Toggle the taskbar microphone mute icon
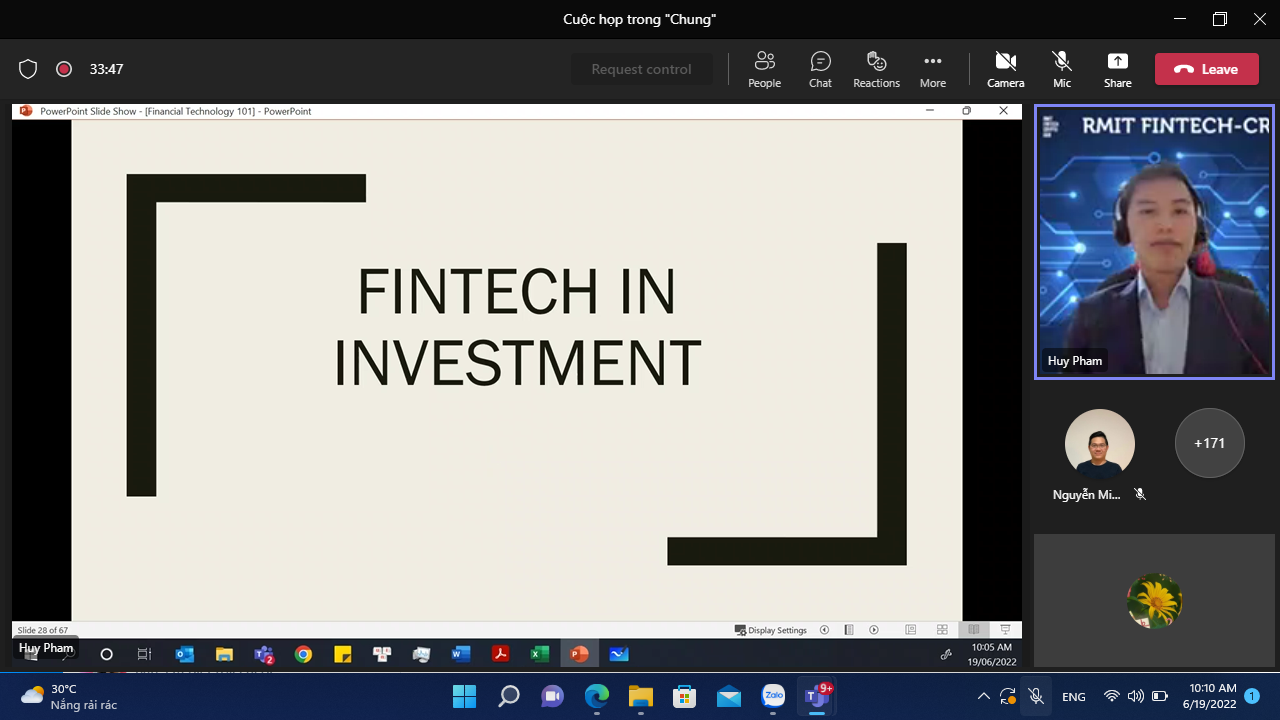The image size is (1280, 720). pos(1036,696)
